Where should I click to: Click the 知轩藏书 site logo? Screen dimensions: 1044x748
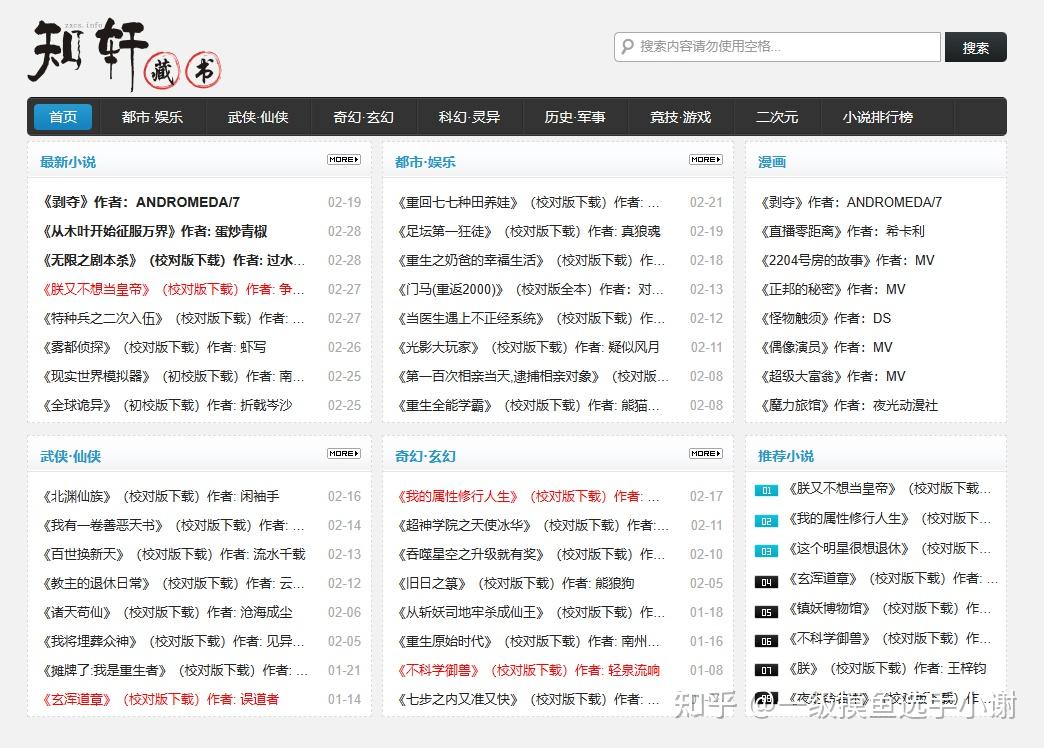(125, 55)
